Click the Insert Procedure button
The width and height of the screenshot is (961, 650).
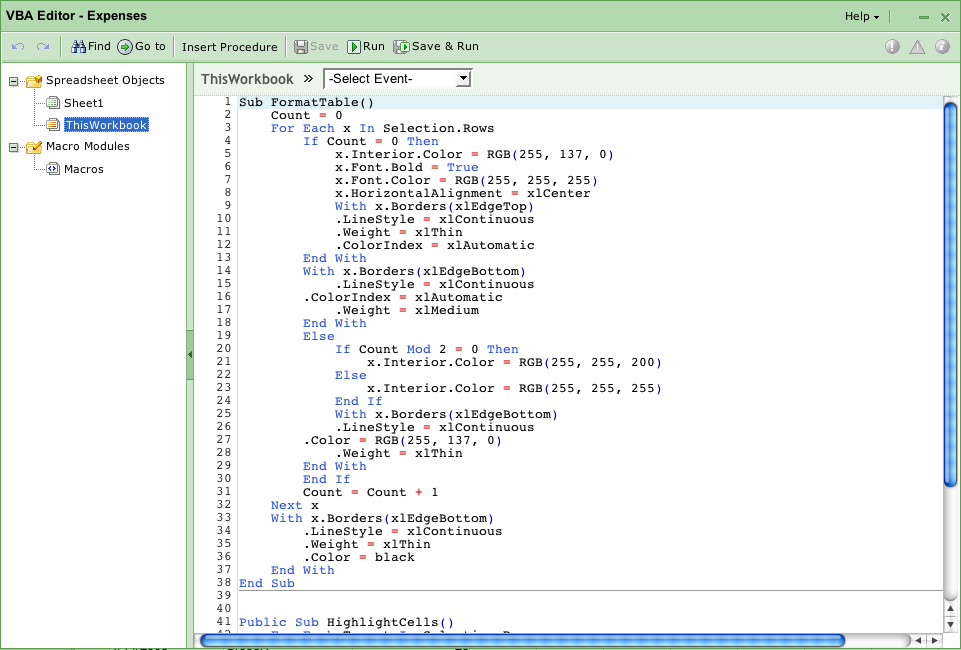point(229,47)
